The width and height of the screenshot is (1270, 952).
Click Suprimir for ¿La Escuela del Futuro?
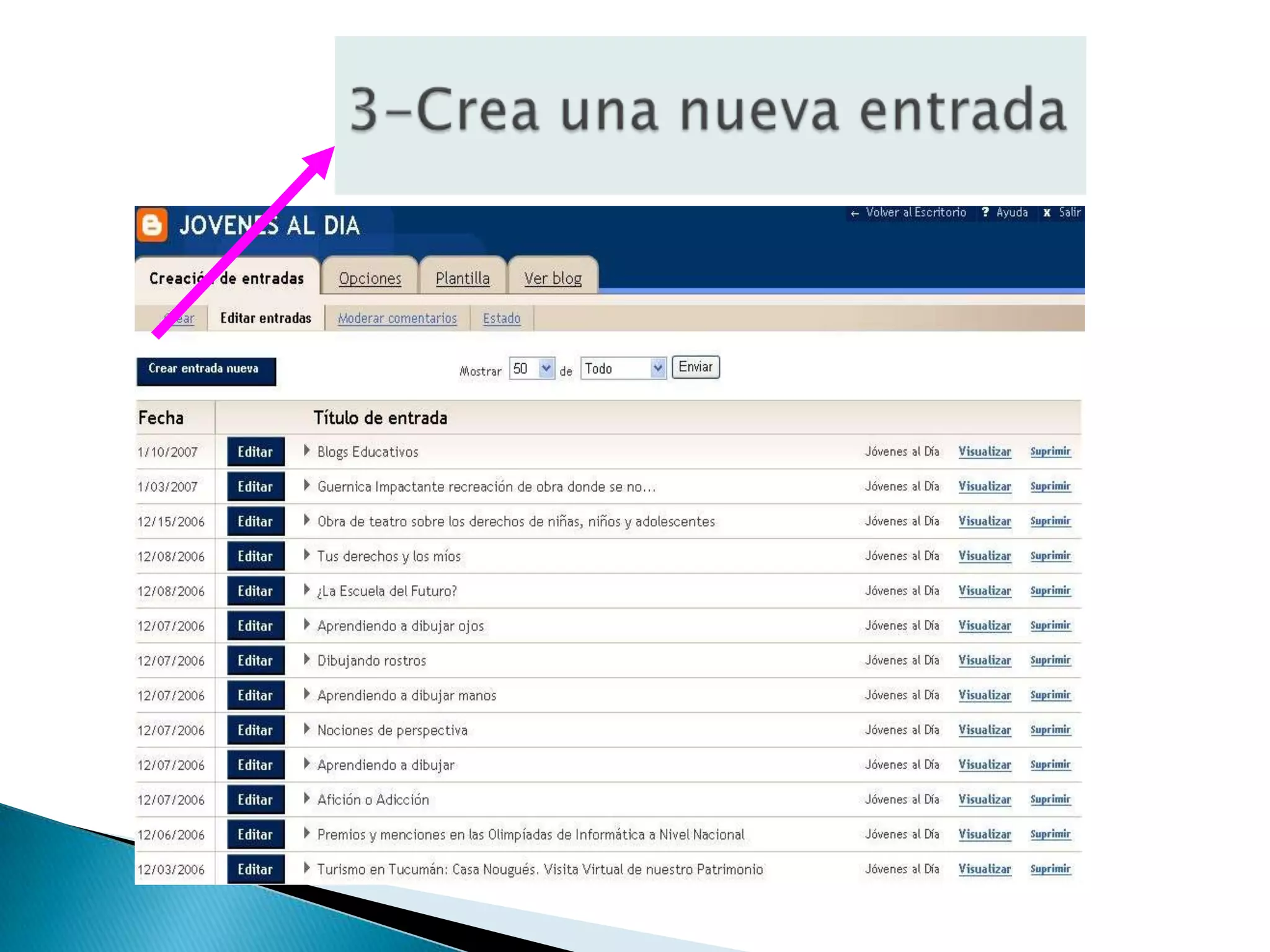(1050, 590)
